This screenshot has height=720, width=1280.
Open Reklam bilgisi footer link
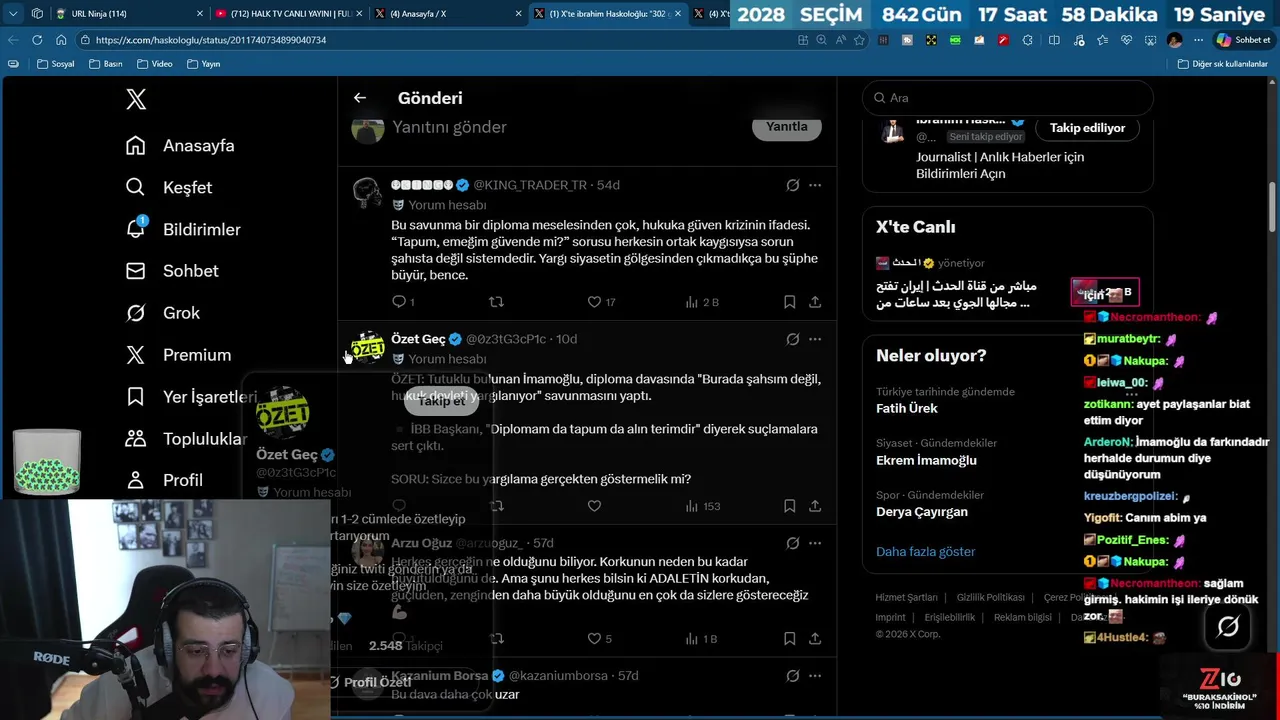coord(1022,617)
